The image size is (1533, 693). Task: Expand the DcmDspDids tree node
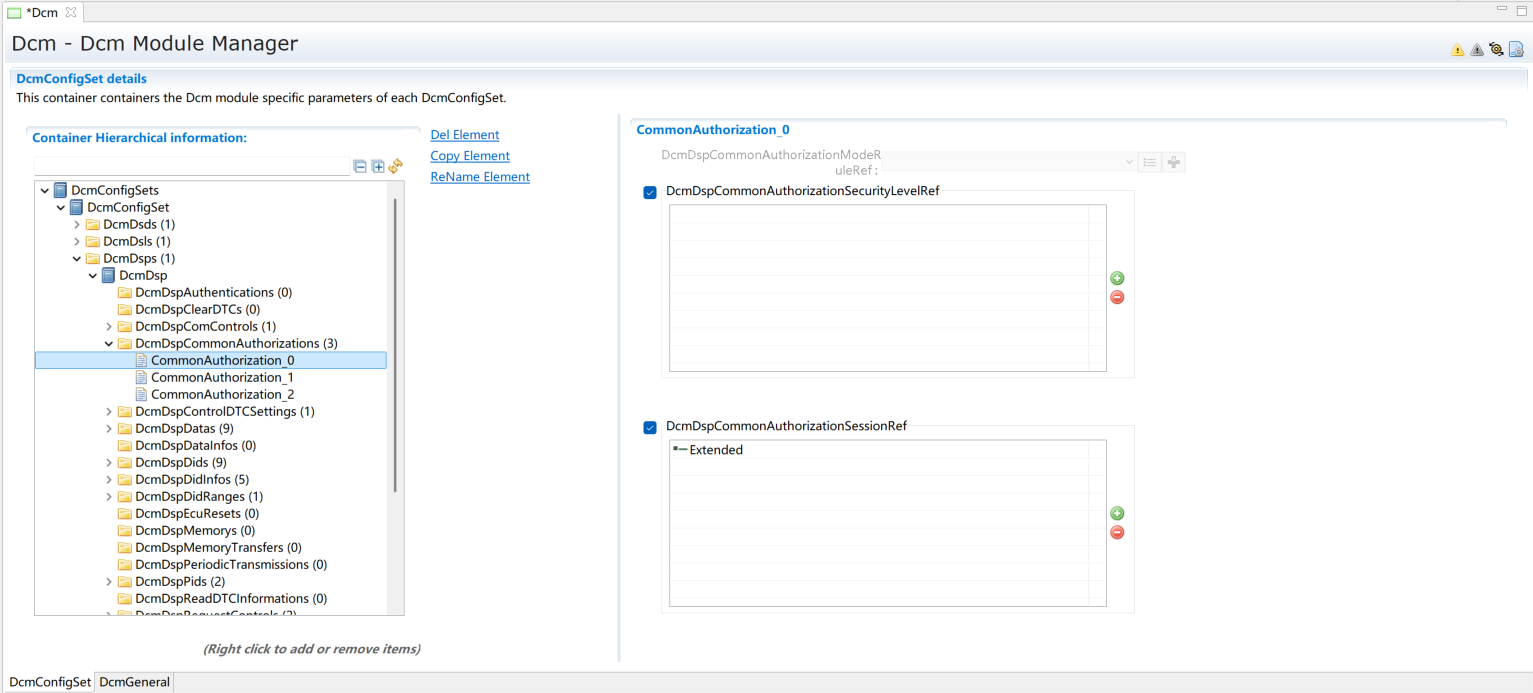(109, 463)
